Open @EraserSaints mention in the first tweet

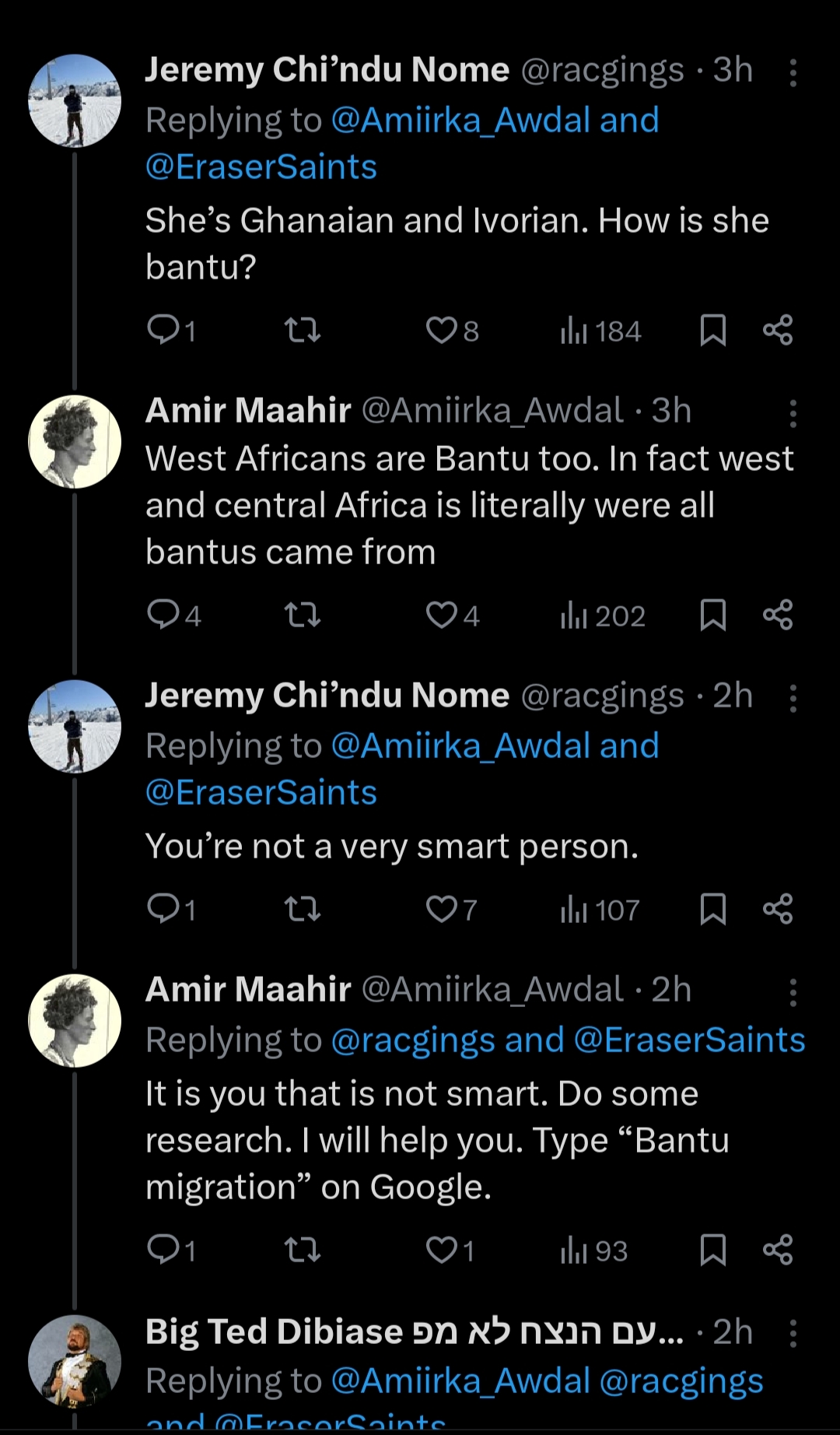point(261,167)
